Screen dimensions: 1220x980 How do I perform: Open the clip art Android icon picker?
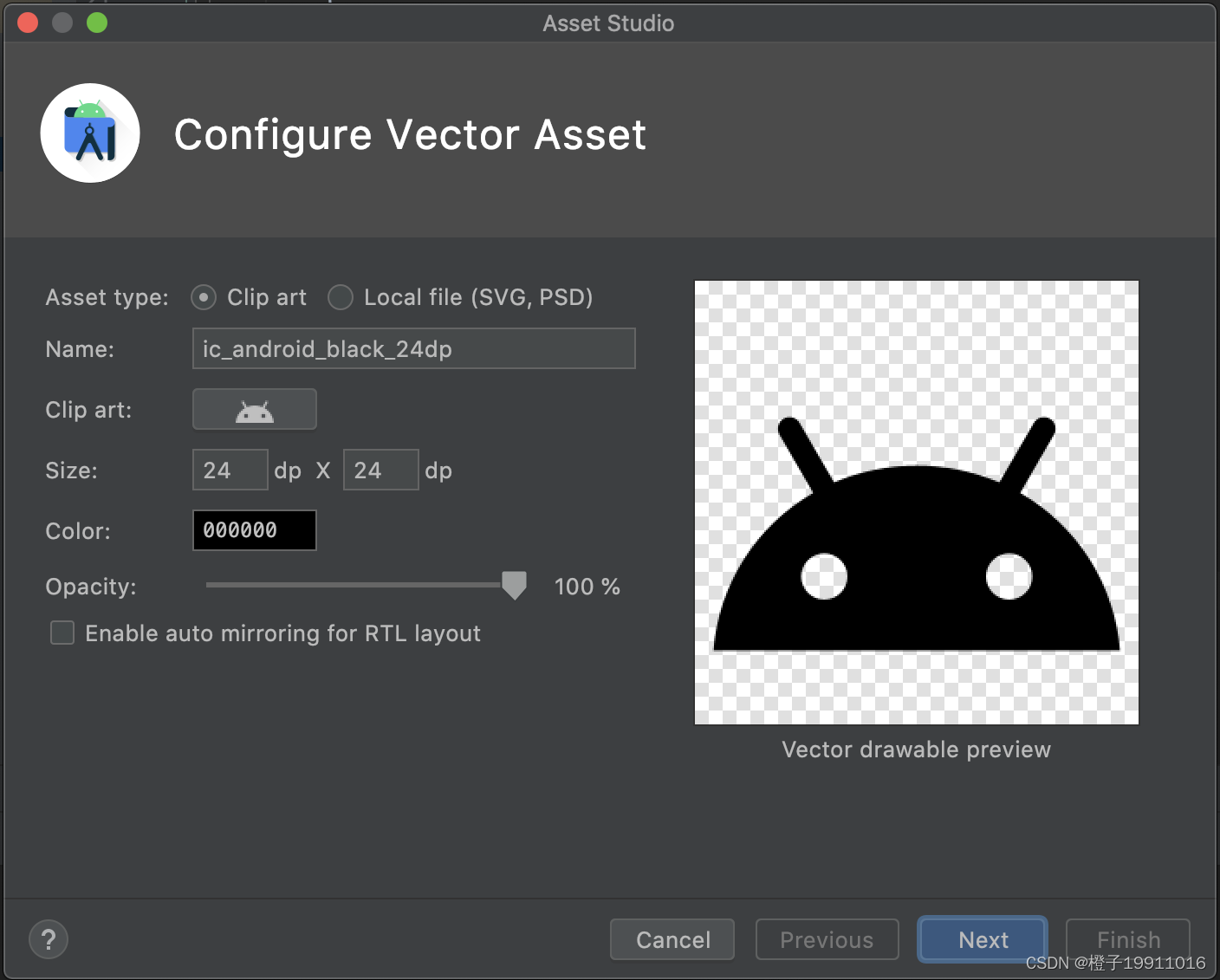tap(254, 409)
